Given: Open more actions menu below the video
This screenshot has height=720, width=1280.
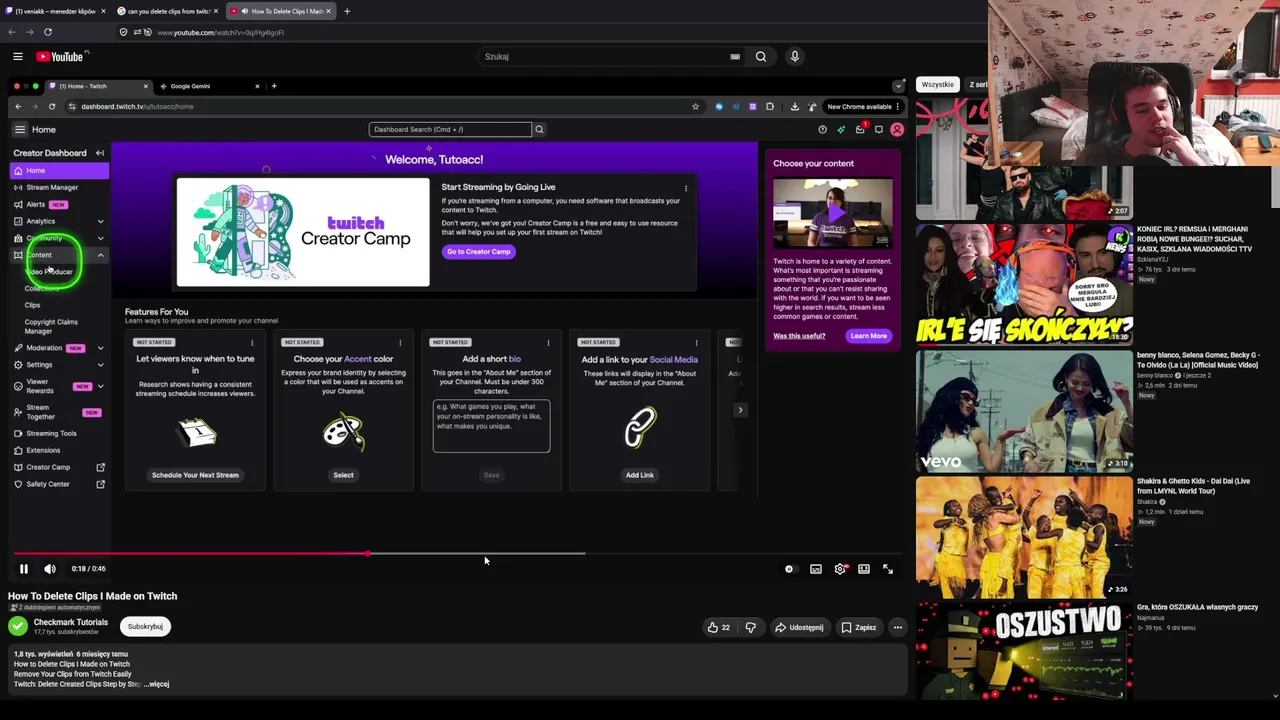Looking at the screenshot, I should point(898,628).
